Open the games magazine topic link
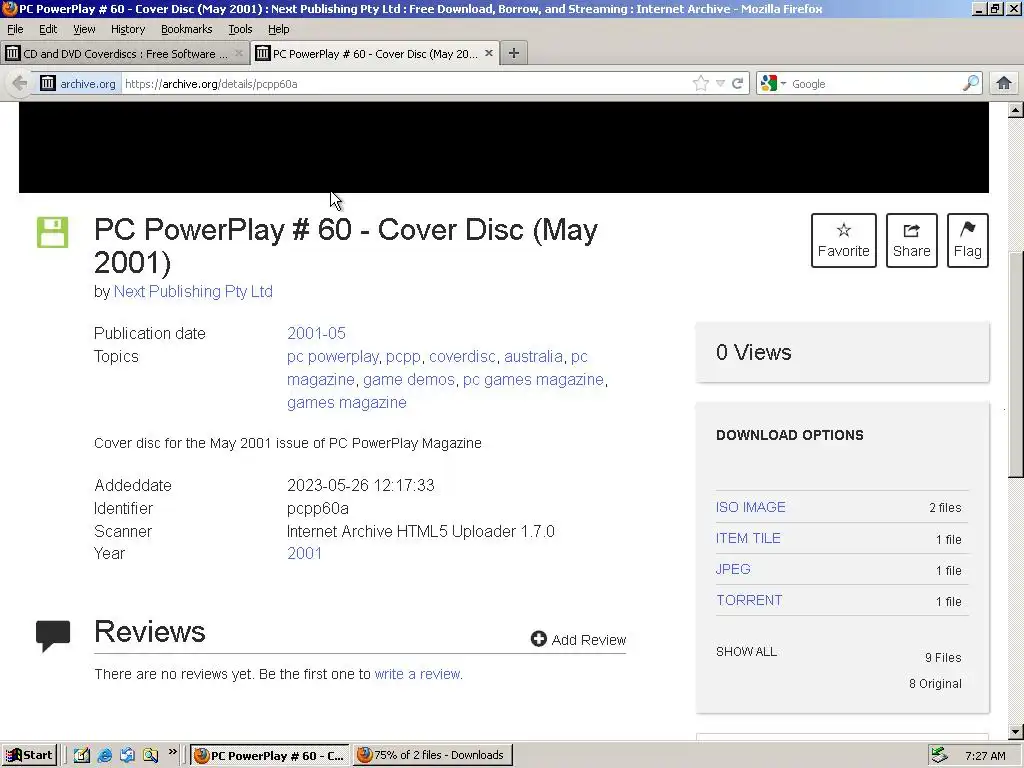1024x768 pixels. pos(347,403)
